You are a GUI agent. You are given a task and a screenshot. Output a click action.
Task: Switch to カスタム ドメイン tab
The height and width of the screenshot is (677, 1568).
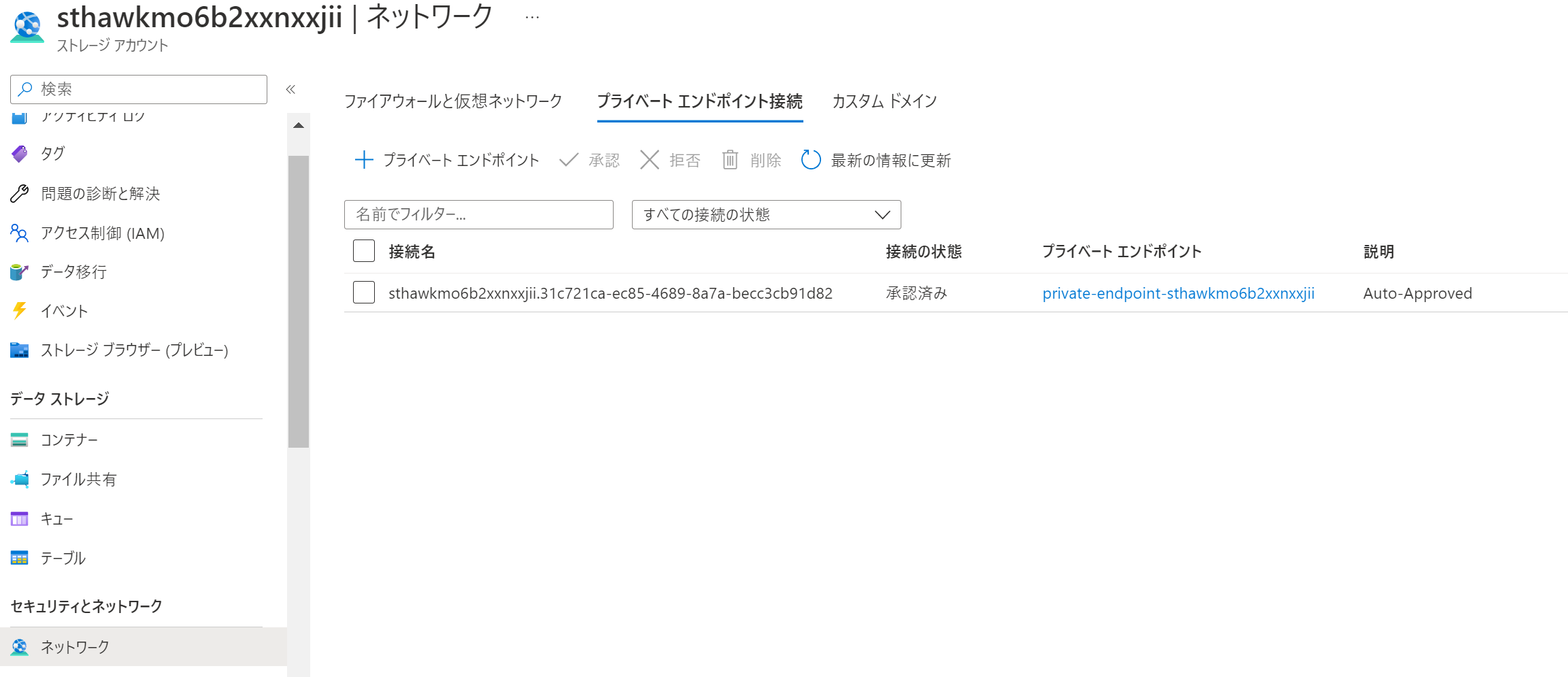[x=884, y=101]
